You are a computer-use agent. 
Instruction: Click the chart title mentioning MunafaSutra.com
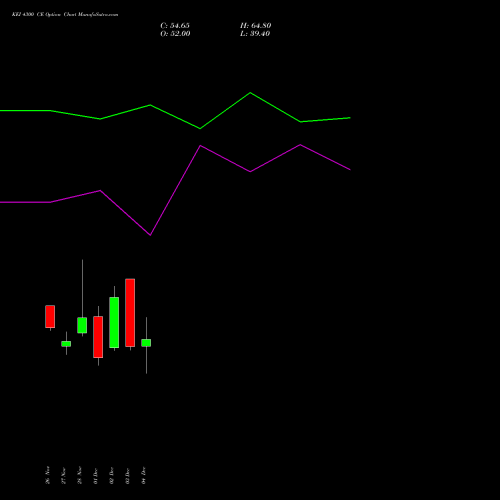click(x=65, y=15)
